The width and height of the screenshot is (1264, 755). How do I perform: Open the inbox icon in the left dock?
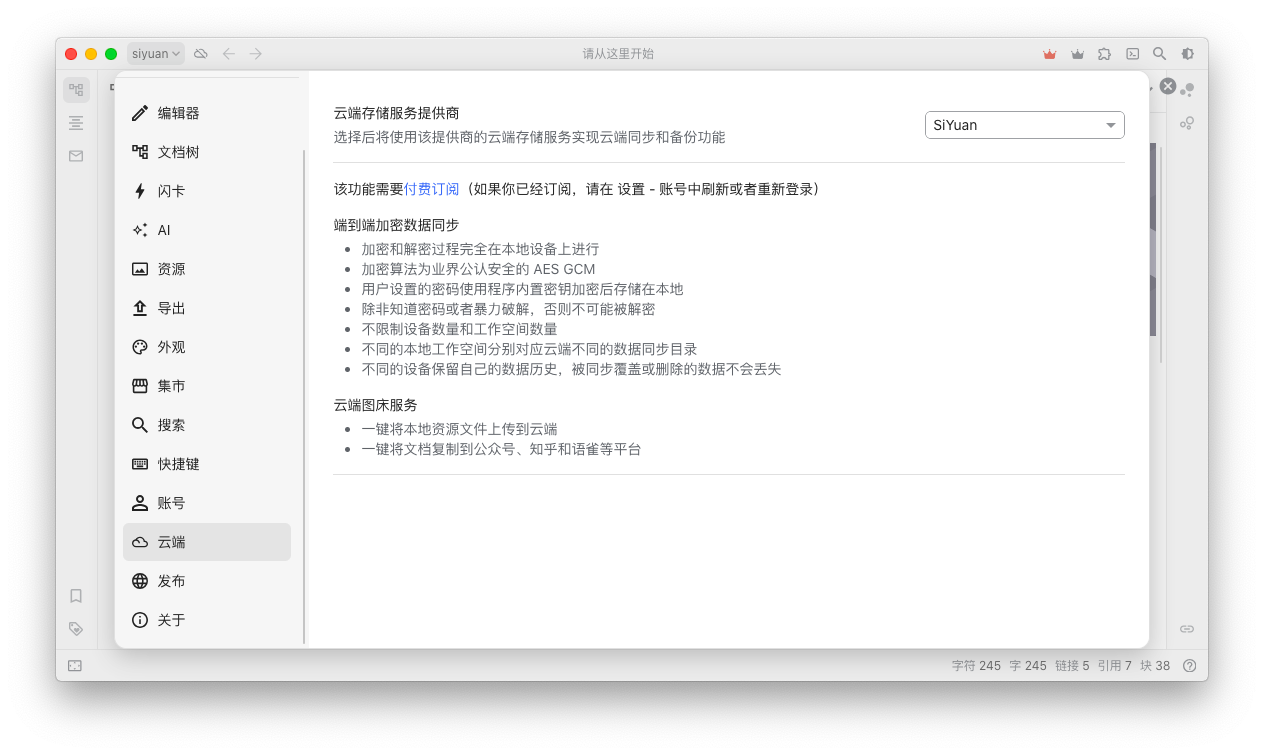click(x=76, y=155)
